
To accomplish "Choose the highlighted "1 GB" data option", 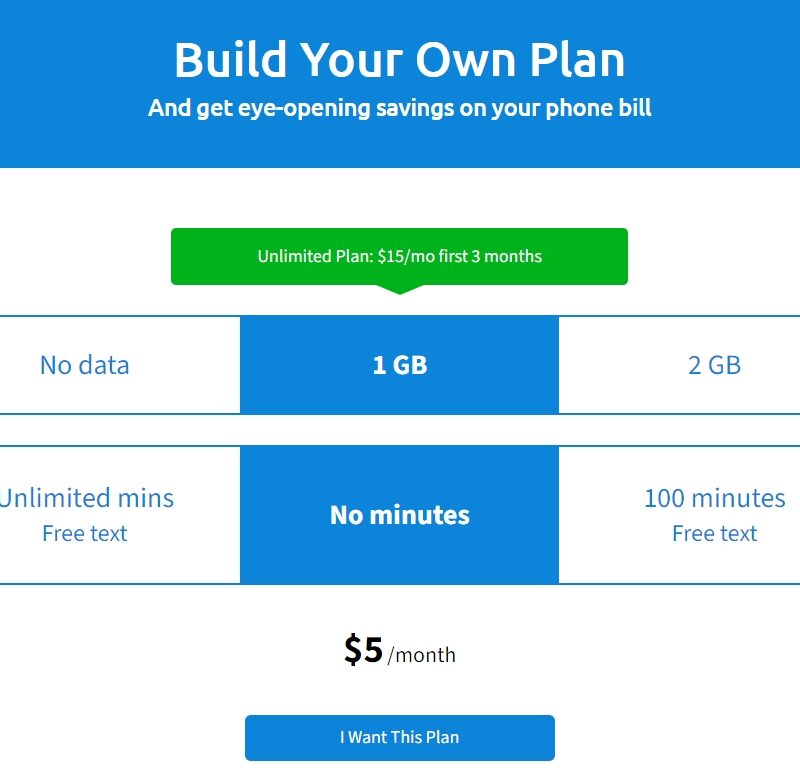I will pyautogui.click(x=399, y=365).
